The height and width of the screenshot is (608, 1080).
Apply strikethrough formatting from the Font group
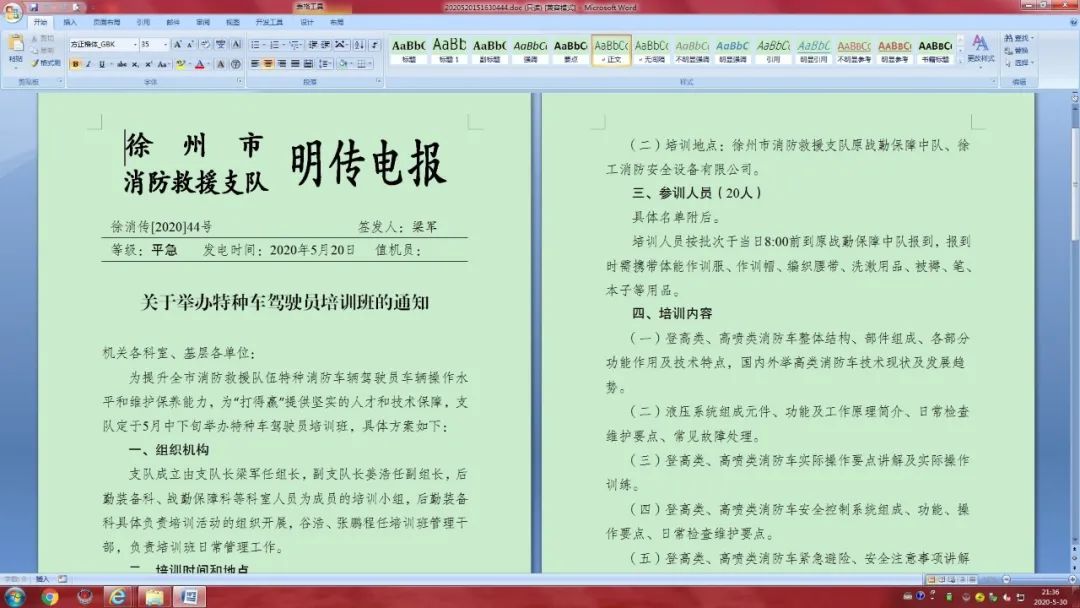pyautogui.click(x=124, y=62)
